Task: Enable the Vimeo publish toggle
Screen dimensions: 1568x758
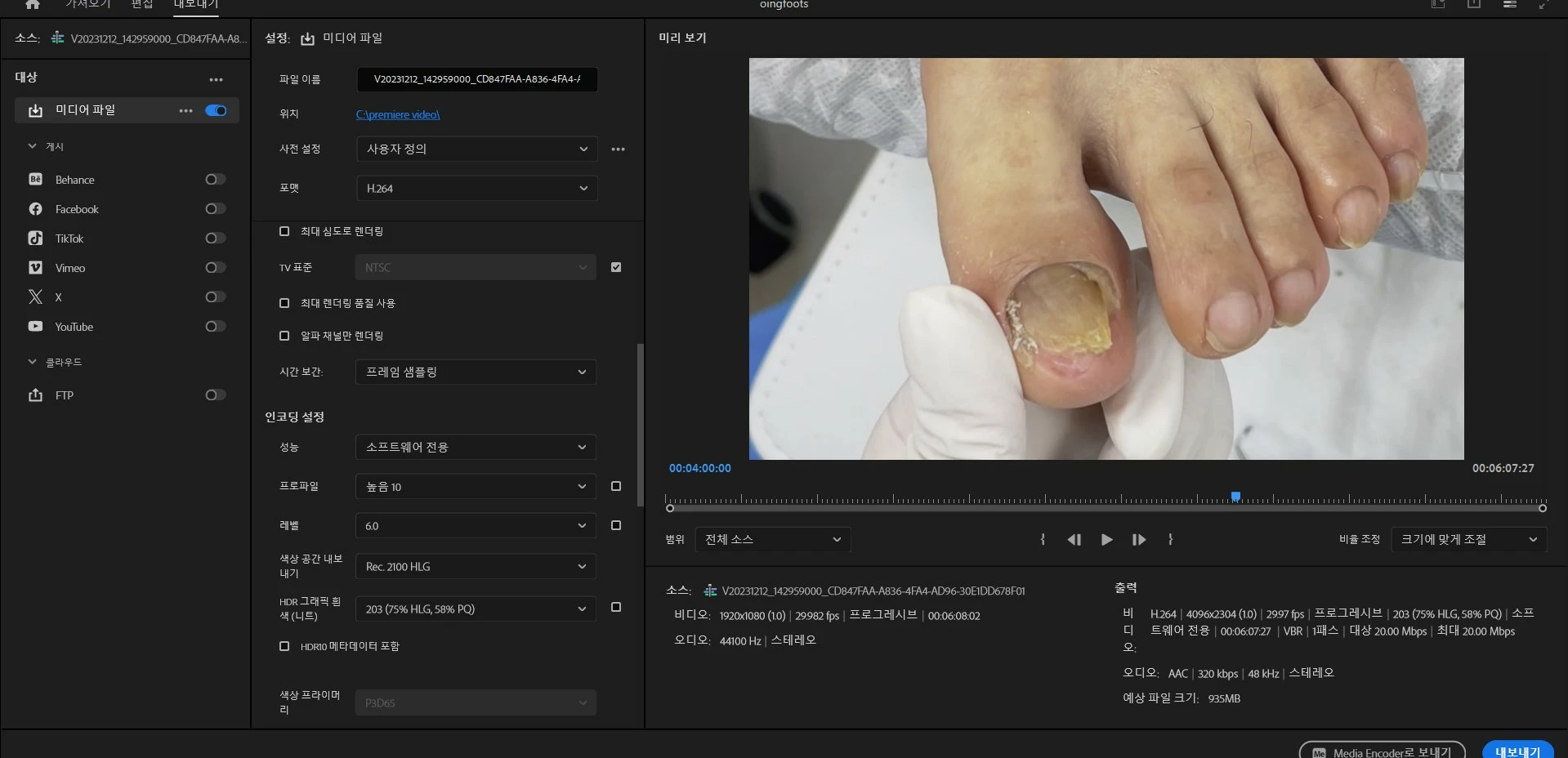Action: pyautogui.click(x=216, y=267)
